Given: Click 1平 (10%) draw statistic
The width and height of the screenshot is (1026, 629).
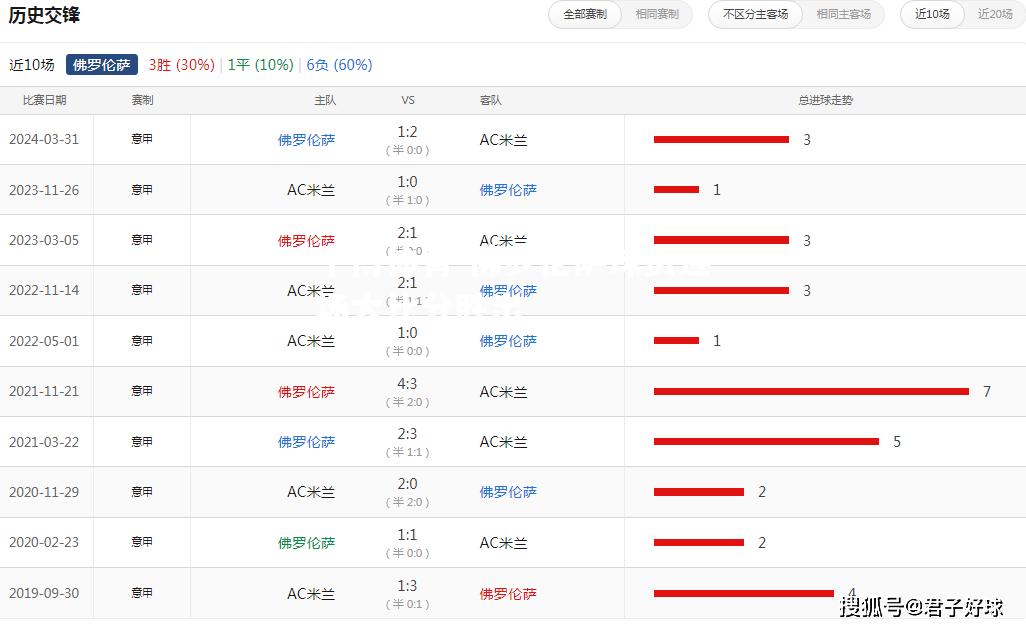Looking at the screenshot, I should pos(260,65).
